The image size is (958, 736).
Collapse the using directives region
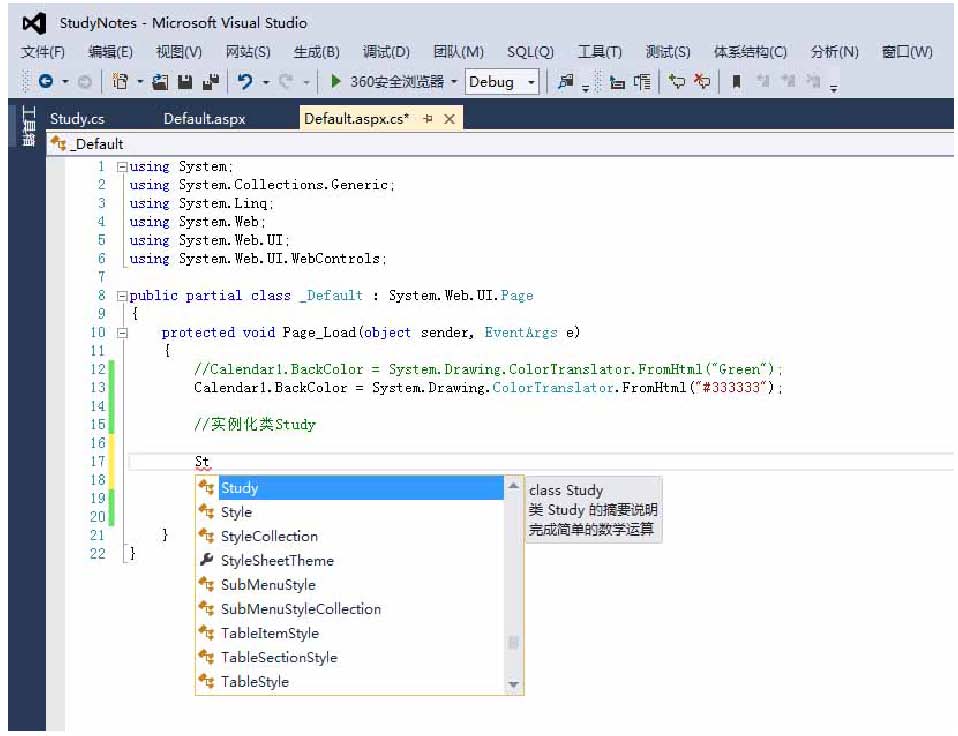(x=122, y=167)
